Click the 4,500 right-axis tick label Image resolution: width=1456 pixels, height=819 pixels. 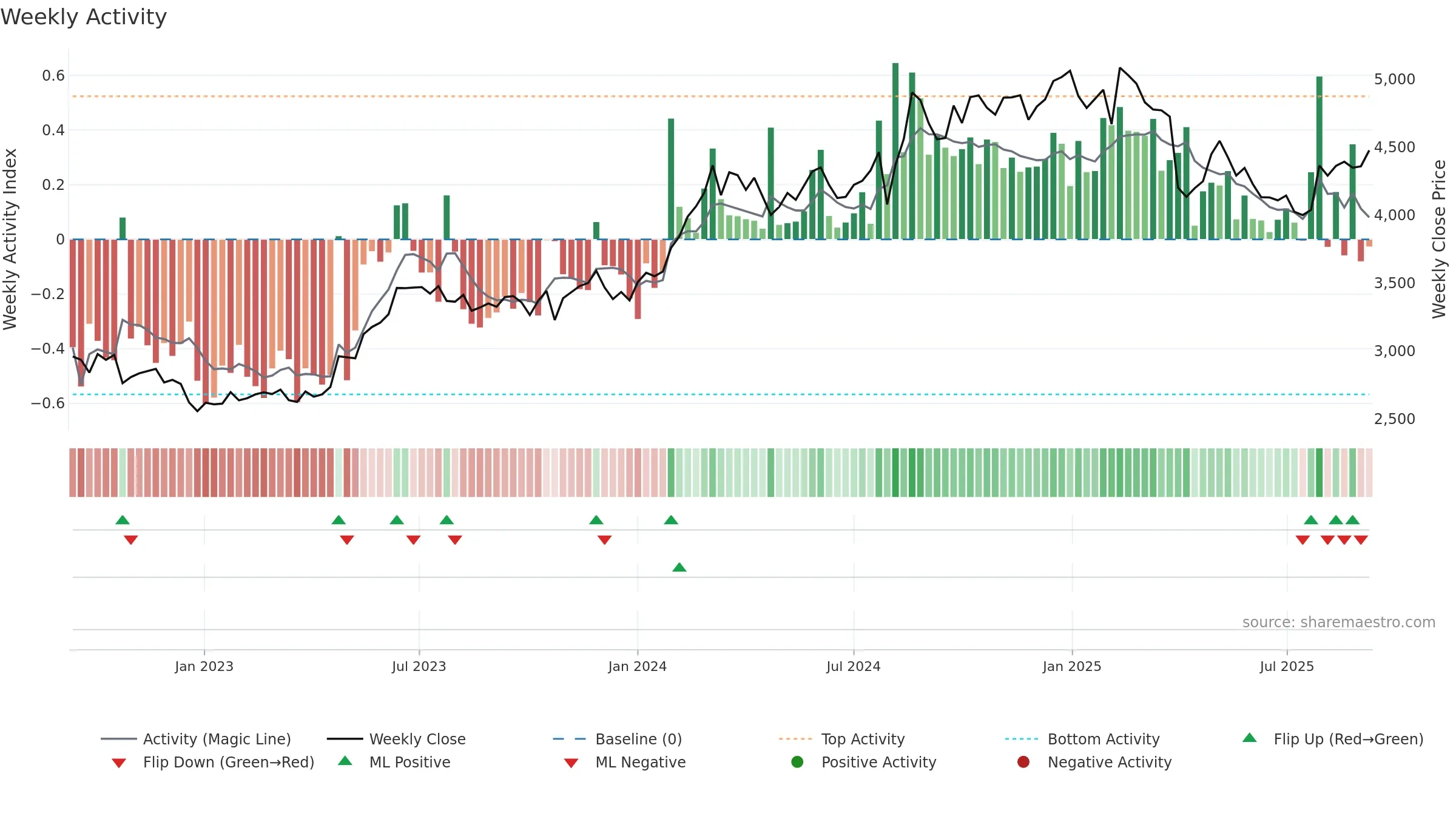[1395, 147]
